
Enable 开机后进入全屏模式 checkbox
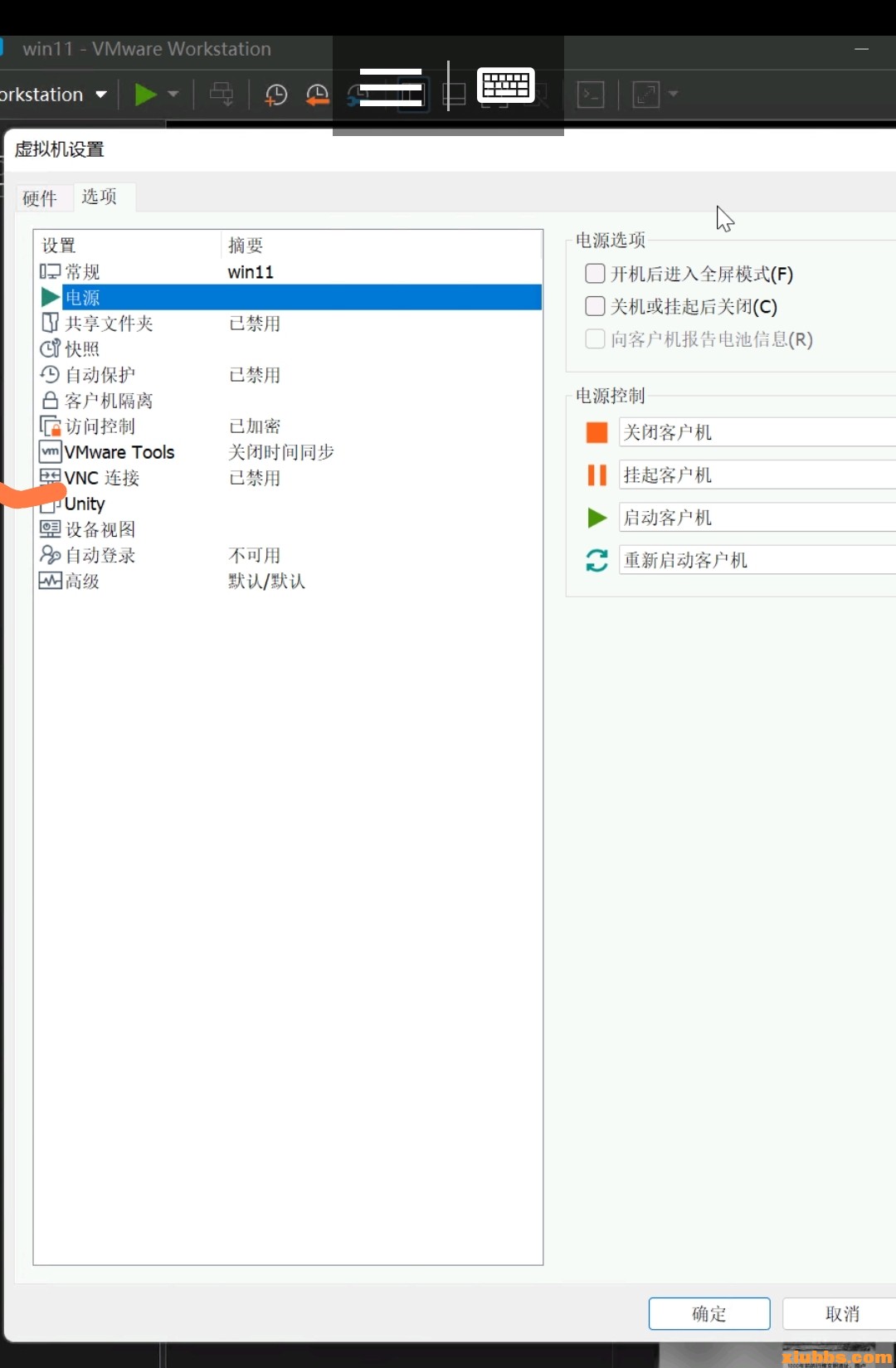coord(595,274)
